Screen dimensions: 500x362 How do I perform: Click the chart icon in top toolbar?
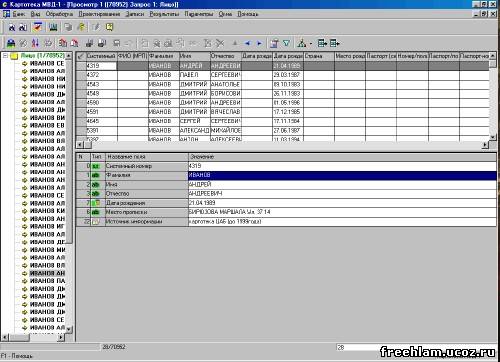coord(53,27)
